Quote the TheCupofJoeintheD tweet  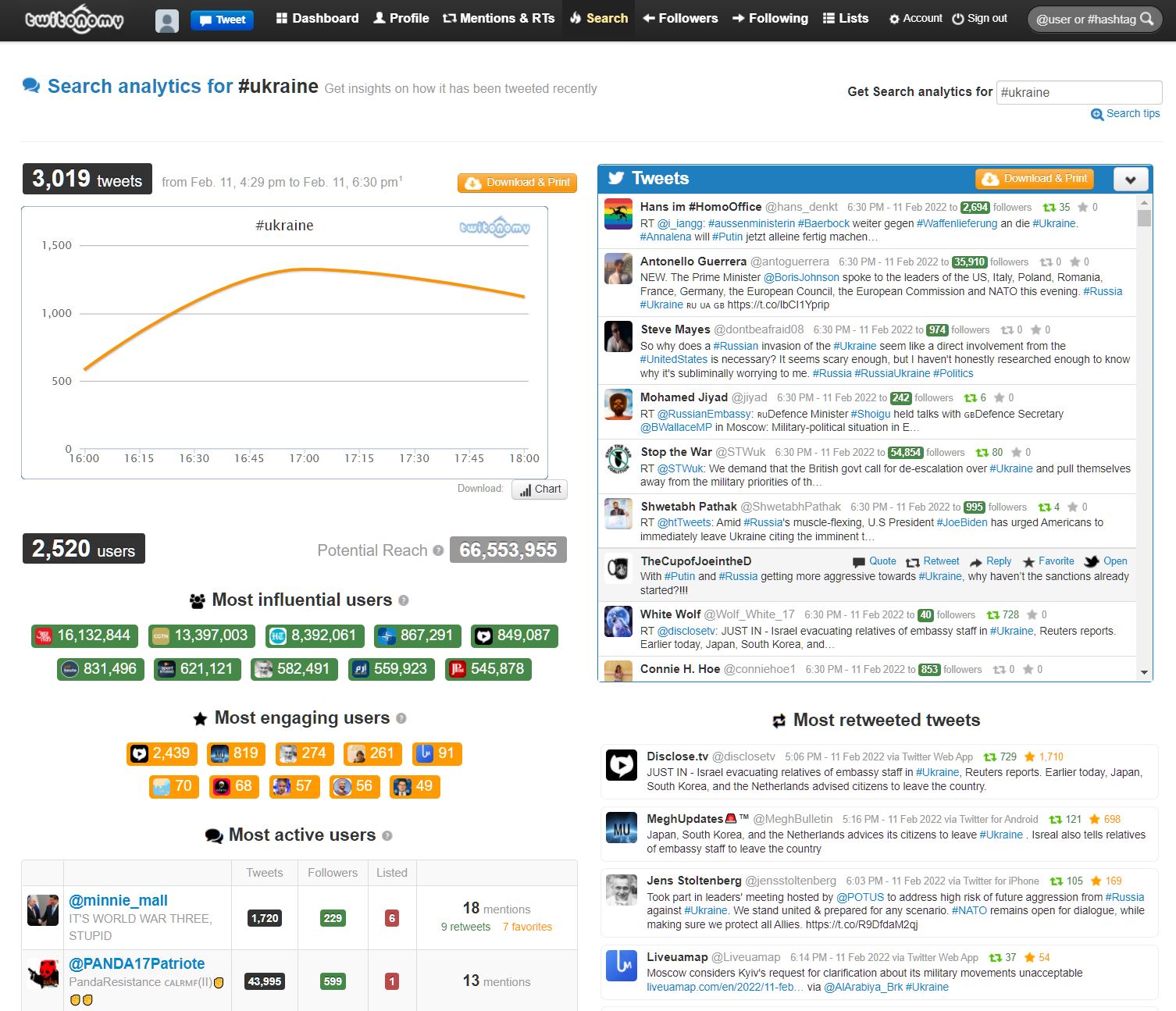pyautogui.click(x=875, y=561)
